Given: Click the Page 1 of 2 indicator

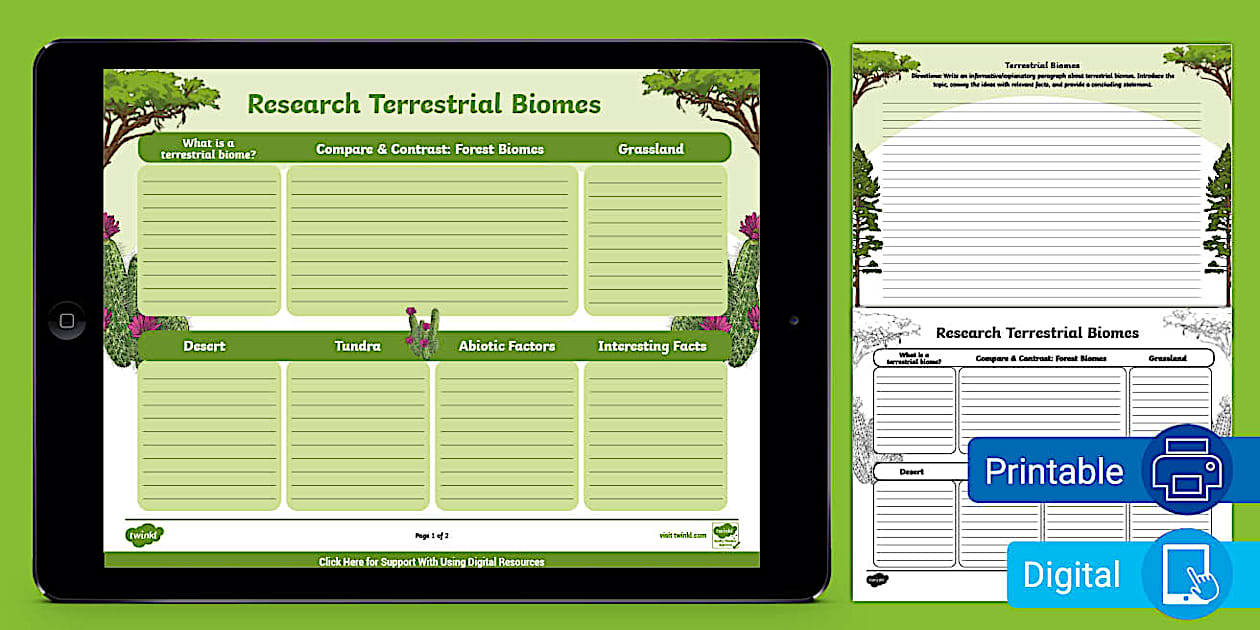Looking at the screenshot, I should (x=430, y=535).
